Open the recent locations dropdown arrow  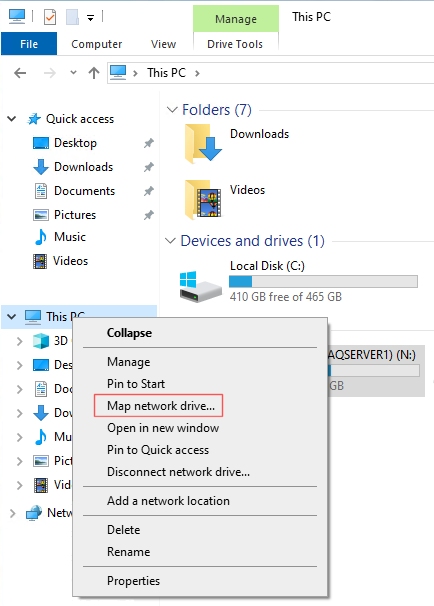(73, 73)
